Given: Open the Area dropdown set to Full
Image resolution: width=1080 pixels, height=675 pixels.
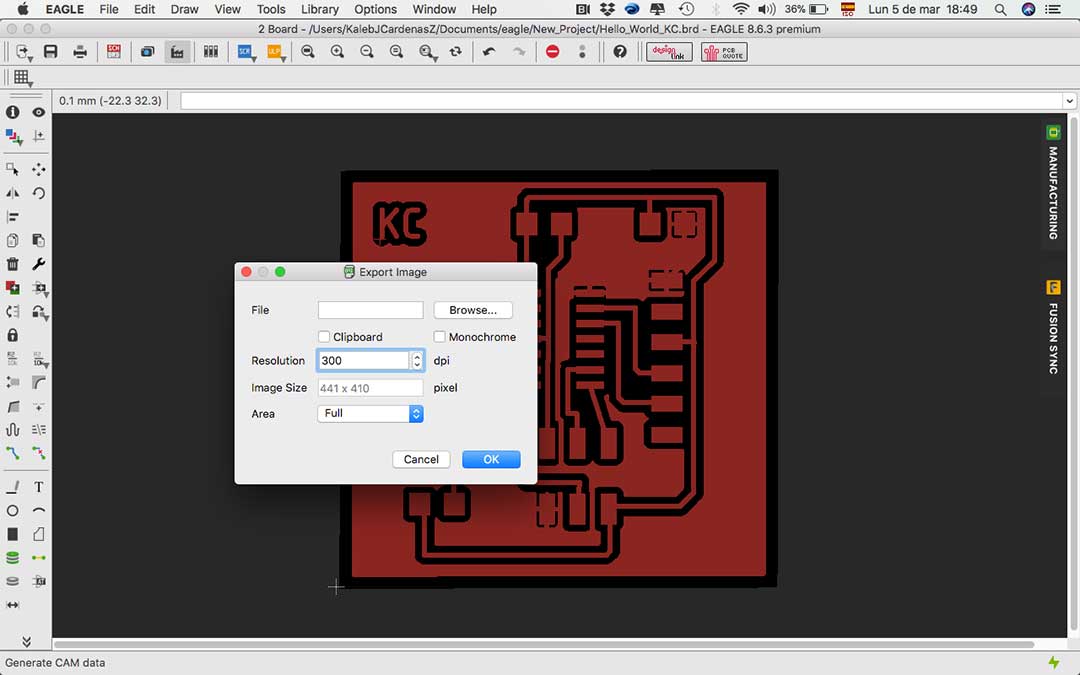Looking at the screenshot, I should pyautogui.click(x=370, y=413).
